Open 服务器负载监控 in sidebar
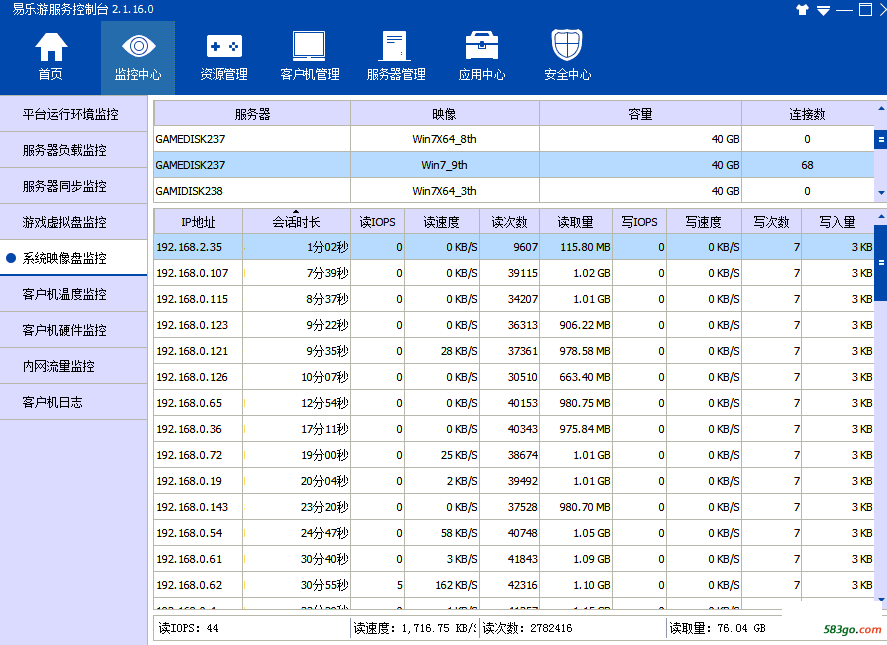 tap(74, 150)
